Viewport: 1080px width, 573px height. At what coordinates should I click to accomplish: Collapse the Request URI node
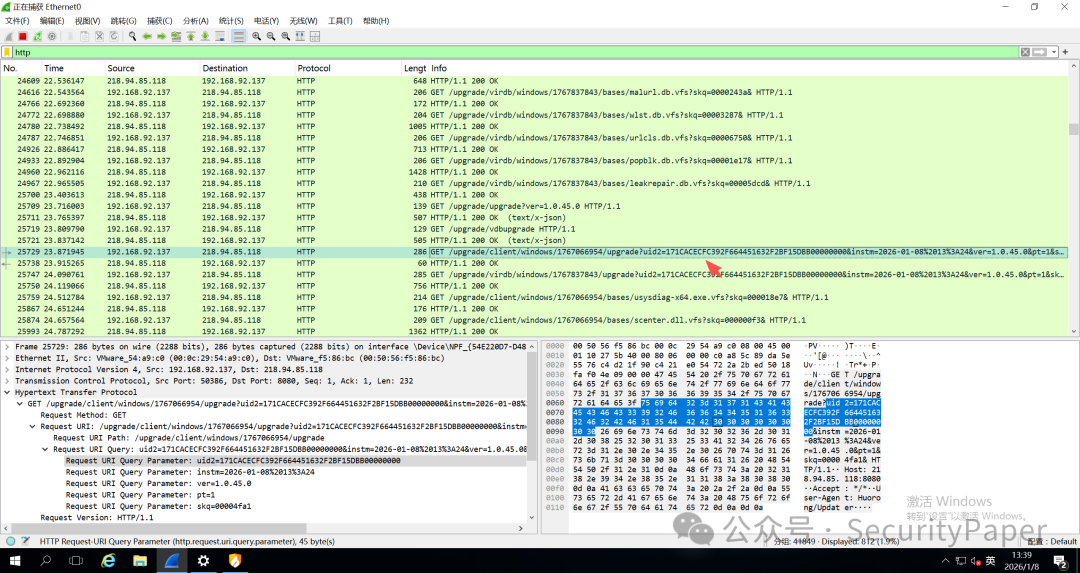tap(33, 426)
